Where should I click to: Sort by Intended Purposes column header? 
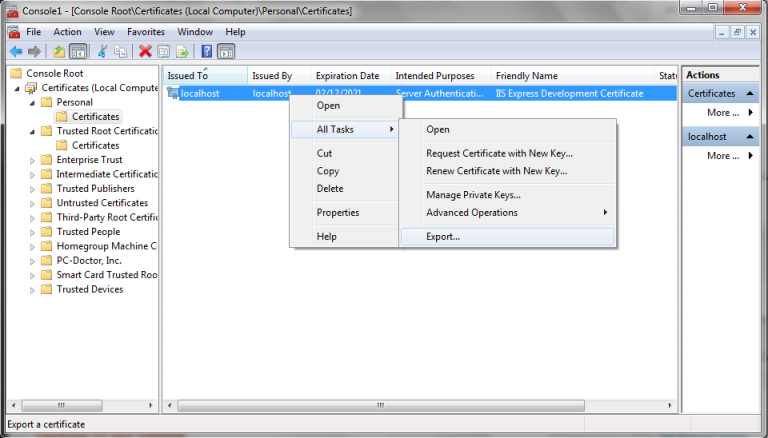(x=440, y=75)
